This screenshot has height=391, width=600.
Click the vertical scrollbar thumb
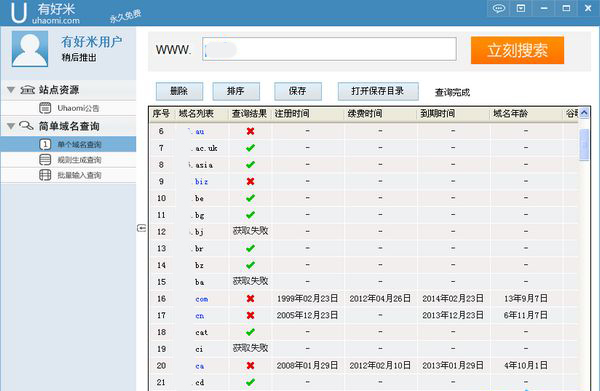pyautogui.click(x=584, y=145)
